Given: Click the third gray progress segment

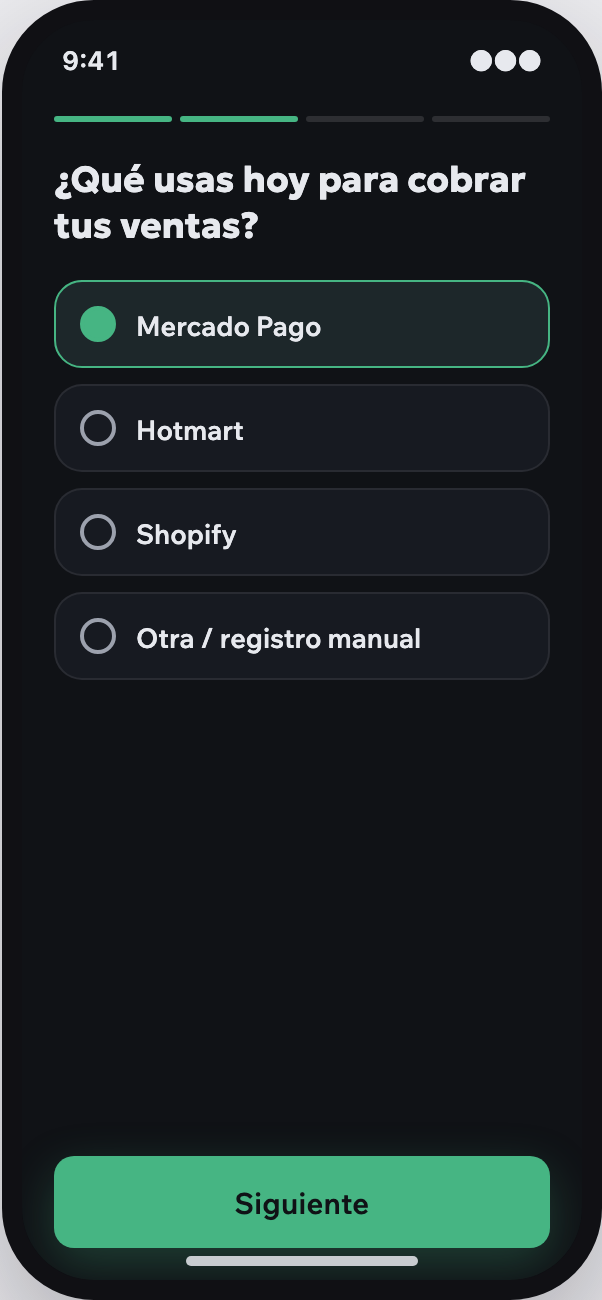Looking at the screenshot, I should click(365, 119).
